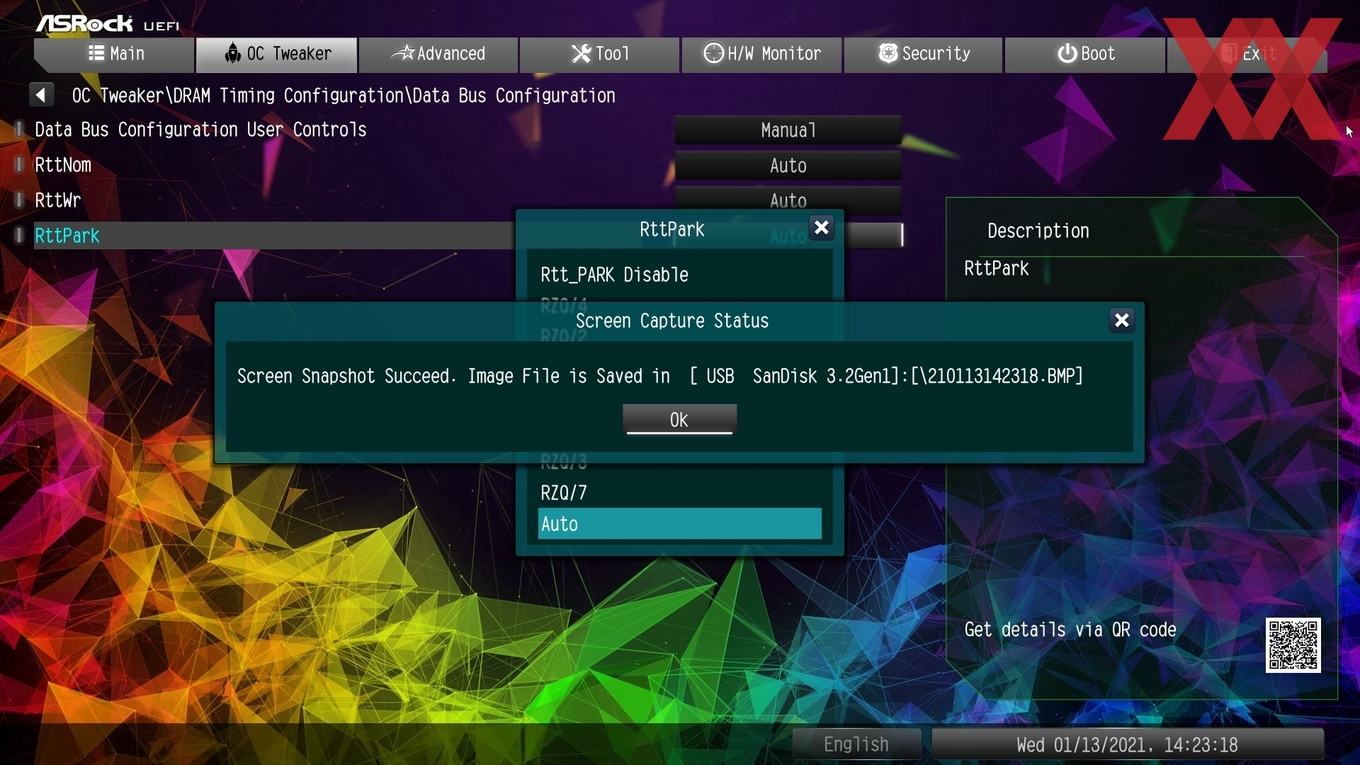
Task: Click the Get details via QR code text
Action: [1070, 630]
